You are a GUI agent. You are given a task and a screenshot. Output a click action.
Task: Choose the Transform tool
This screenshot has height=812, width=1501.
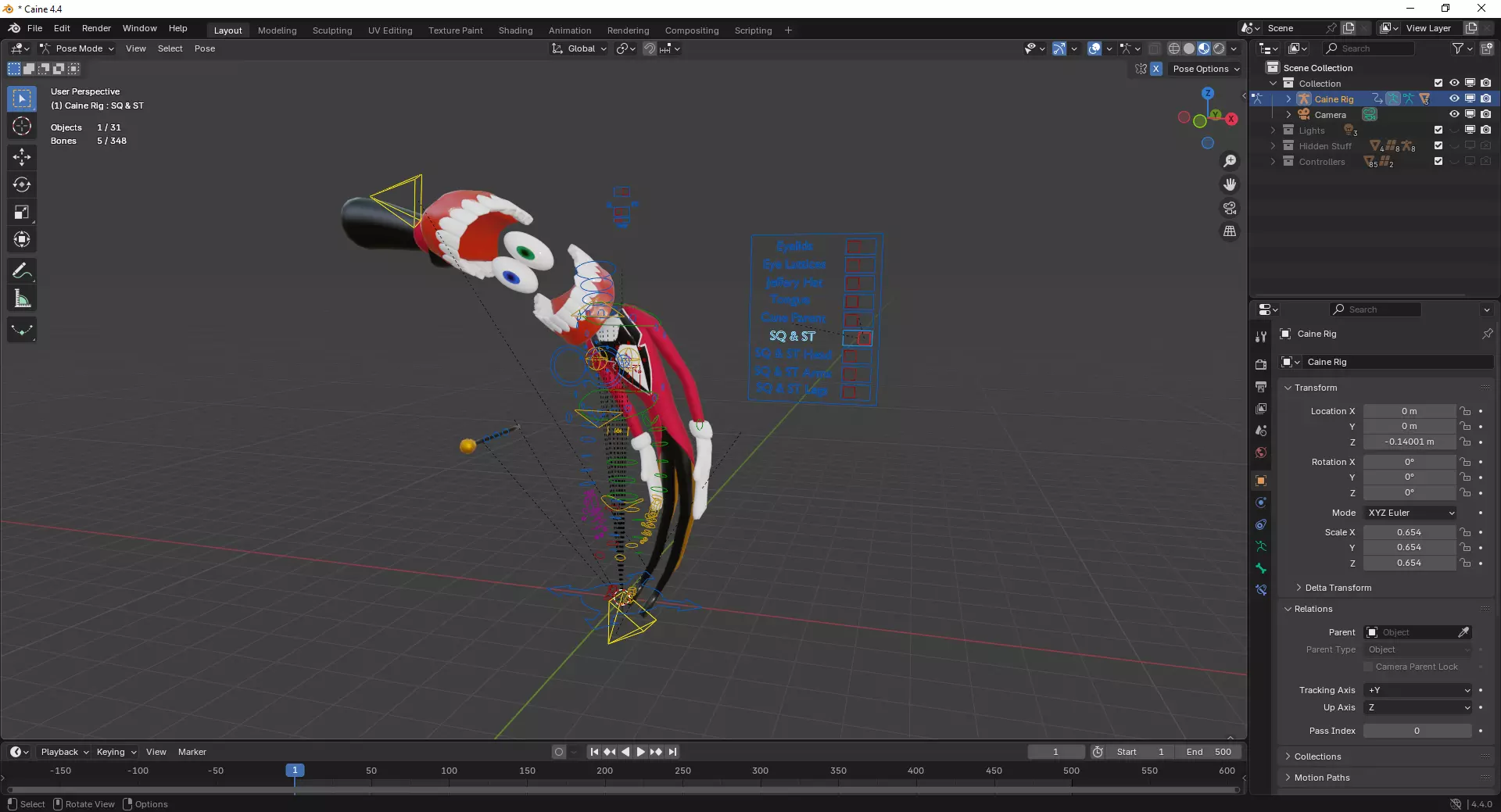pos(22,239)
